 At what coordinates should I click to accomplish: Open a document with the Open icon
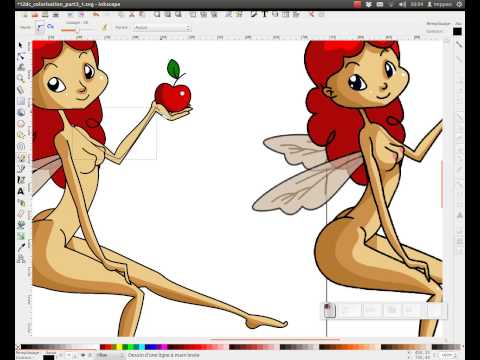click(34, 14)
